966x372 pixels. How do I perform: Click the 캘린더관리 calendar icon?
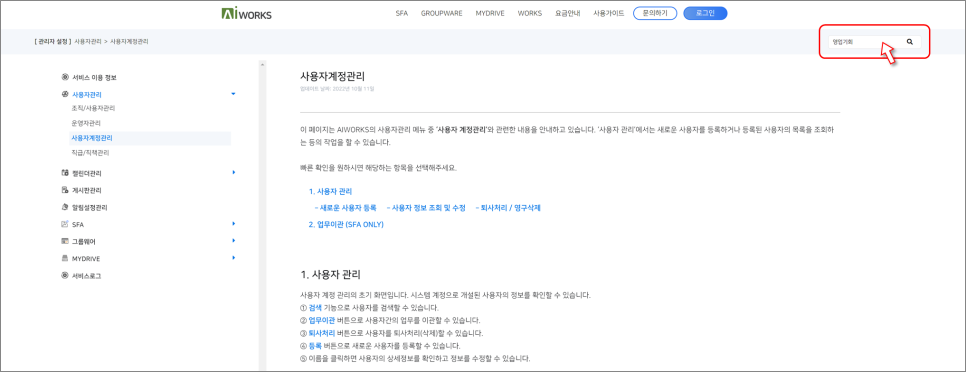[x=65, y=173]
